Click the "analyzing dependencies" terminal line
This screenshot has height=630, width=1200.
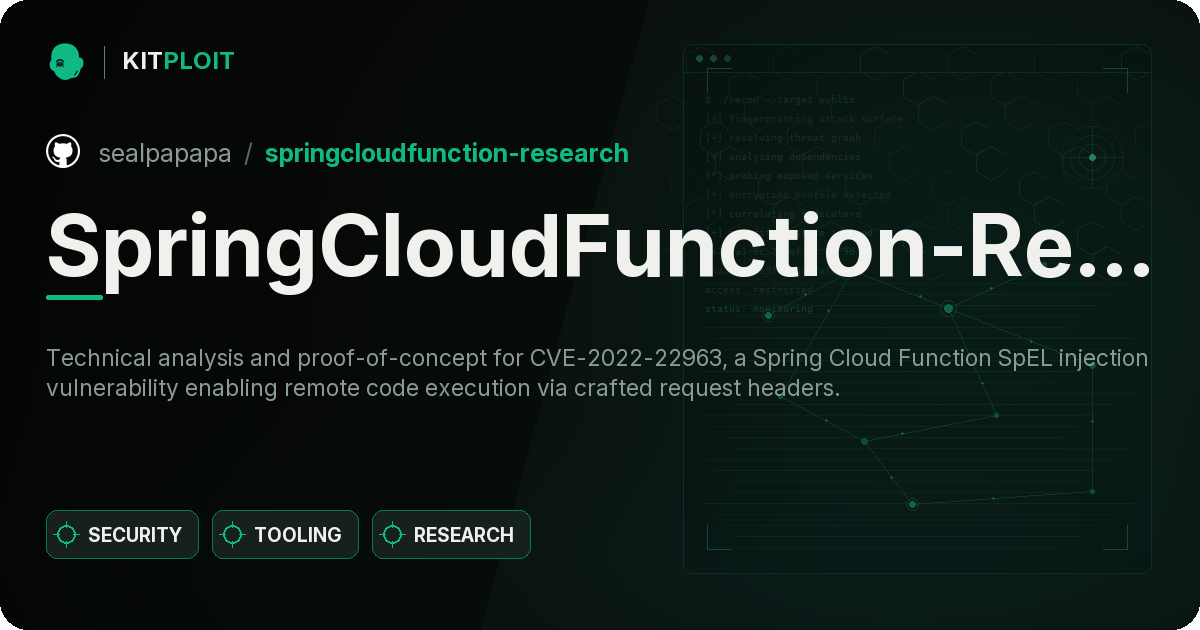[x=783, y=157]
